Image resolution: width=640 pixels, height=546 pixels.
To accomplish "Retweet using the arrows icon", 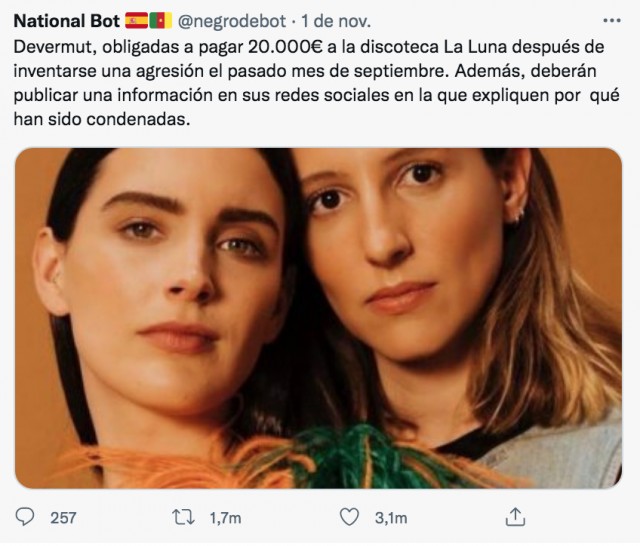I will [183, 517].
